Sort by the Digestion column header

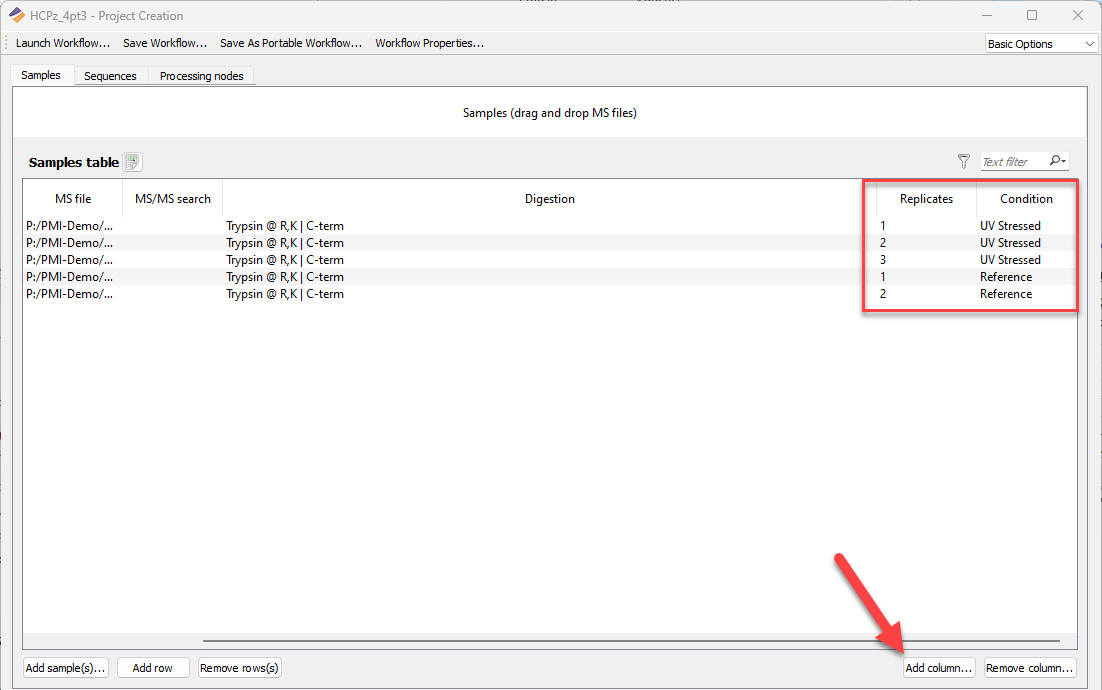click(x=549, y=199)
